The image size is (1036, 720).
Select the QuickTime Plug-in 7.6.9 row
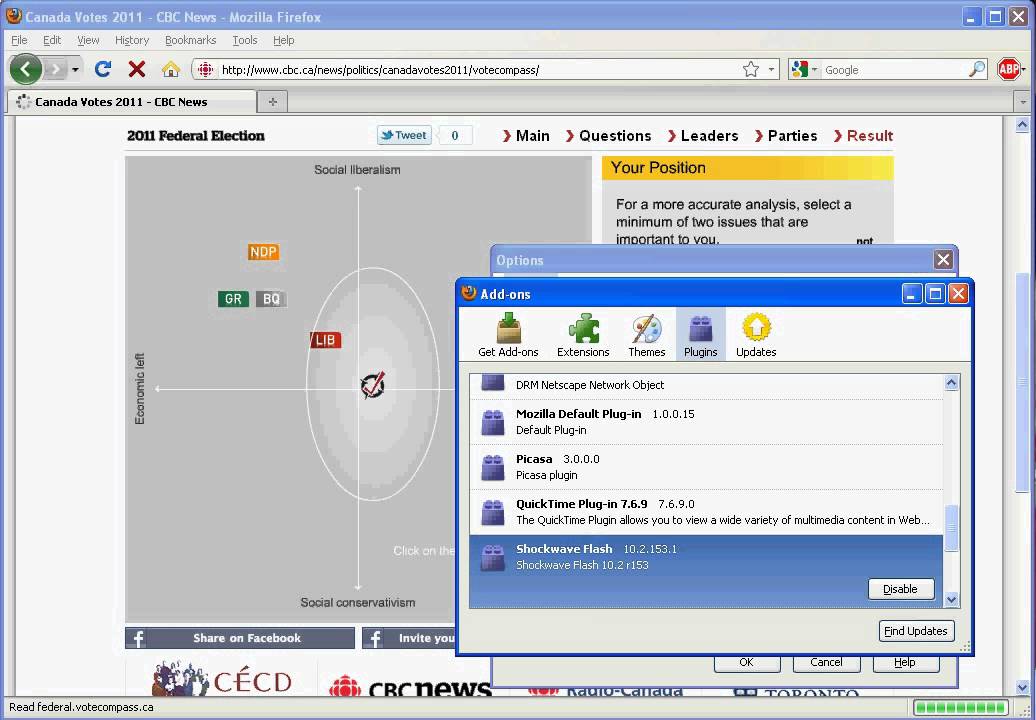point(706,512)
